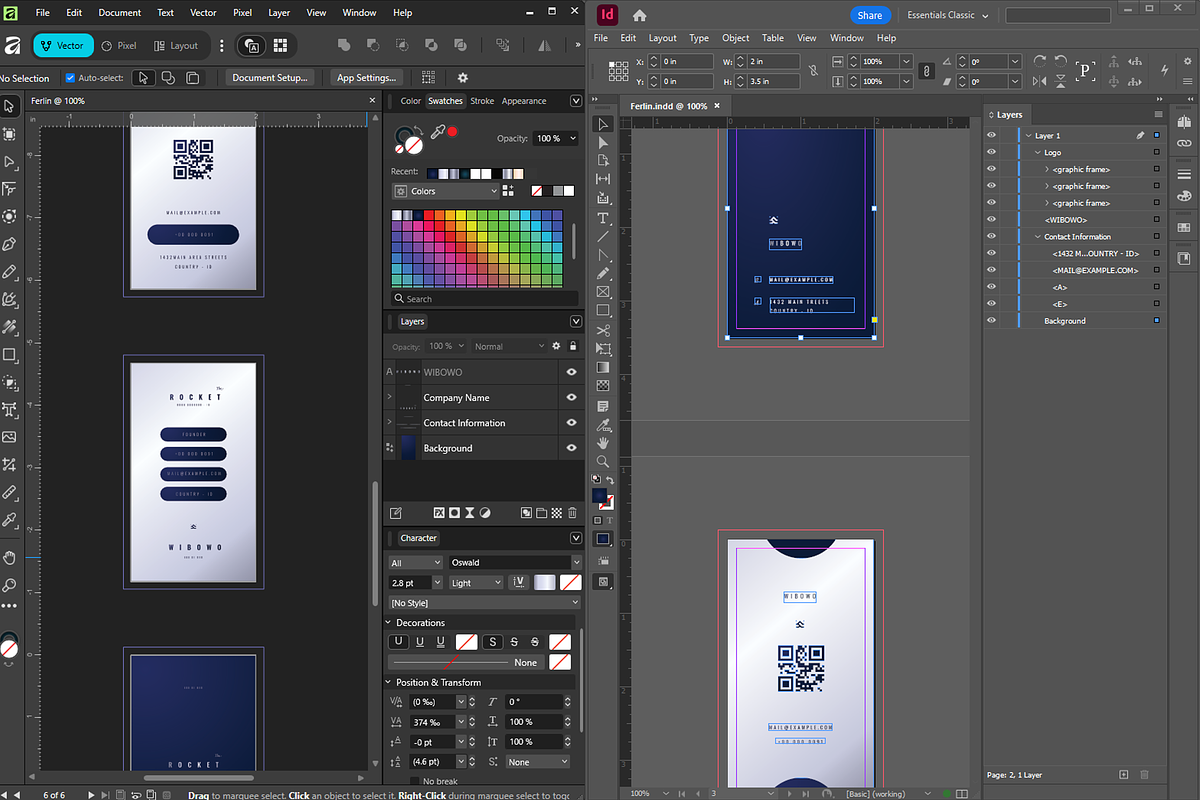Select the Zoom tool in Affinity toolbar
This screenshot has height=800, width=1200.
tap(9, 585)
